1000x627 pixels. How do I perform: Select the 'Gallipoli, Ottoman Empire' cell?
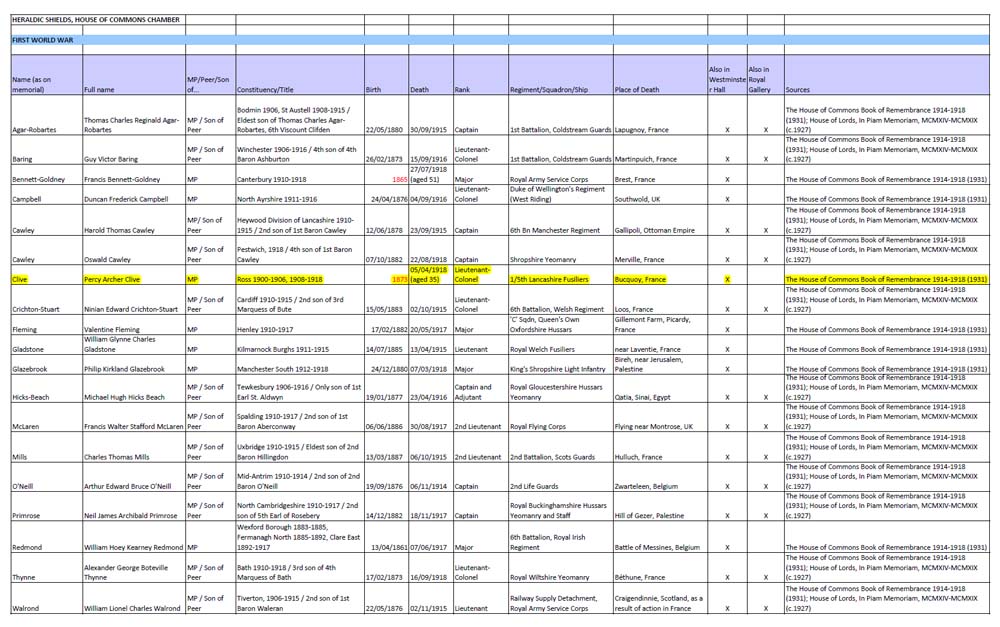(x=656, y=230)
